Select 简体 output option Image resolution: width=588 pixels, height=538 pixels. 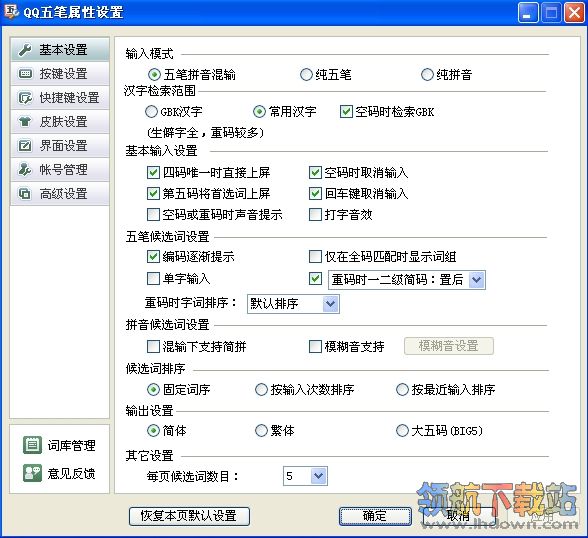pyautogui.click(x=153, y=430)
